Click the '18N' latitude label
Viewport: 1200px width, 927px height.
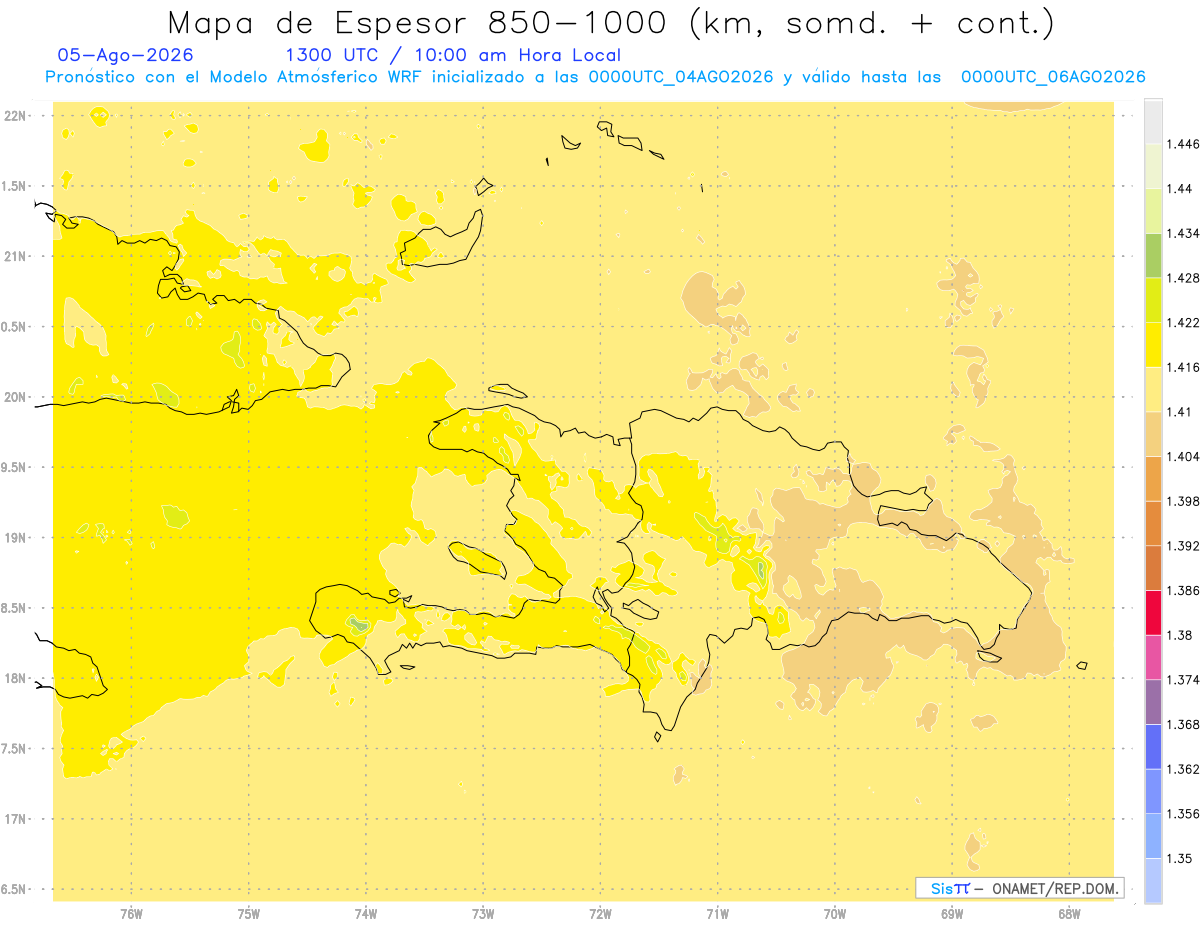tap(16, 678)
